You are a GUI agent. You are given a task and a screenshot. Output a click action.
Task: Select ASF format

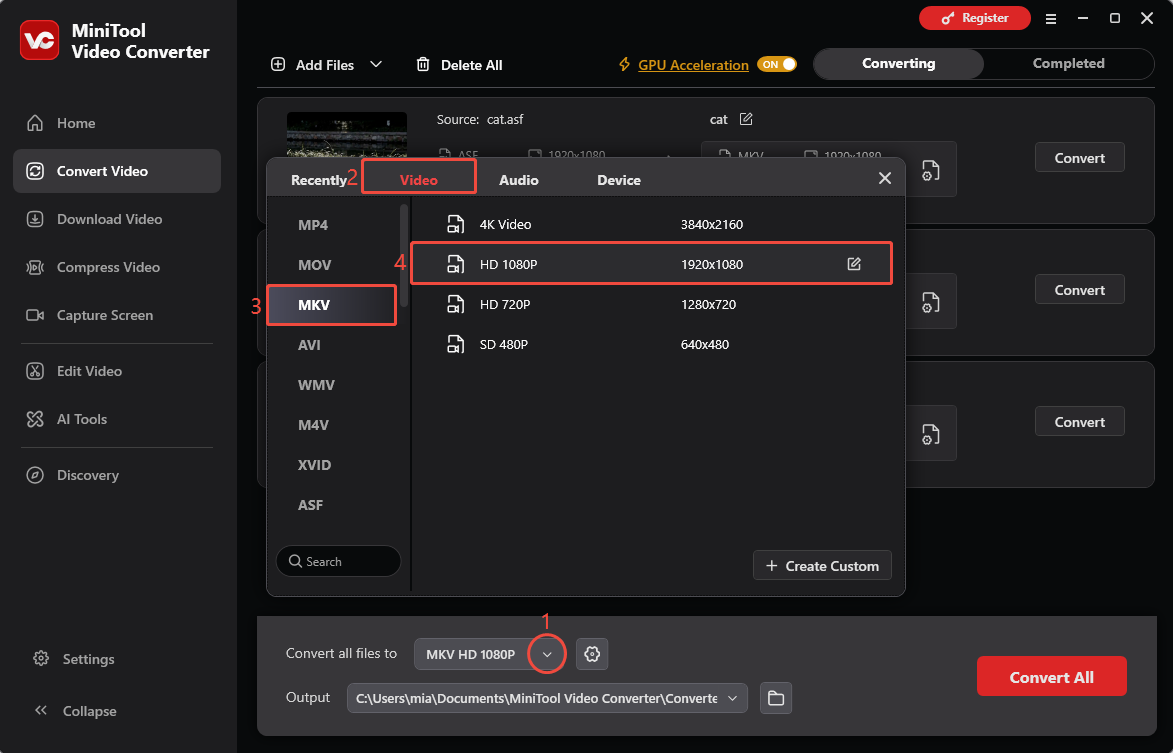pyautogui.click(x=332, y=505)
